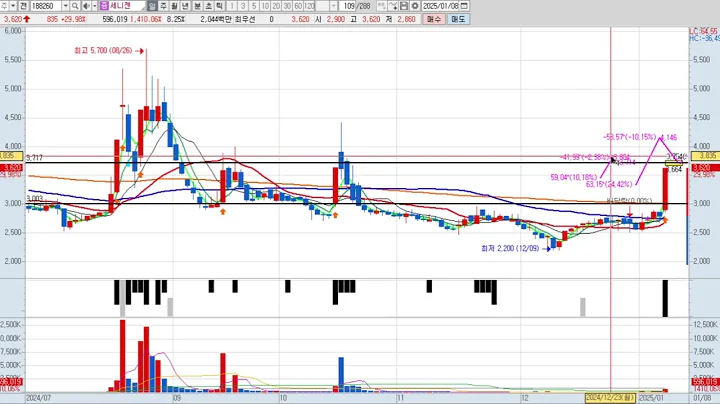Open the stock code history dropdown
The width and height of the screenshot is (720, 404).
[x=65, y=6]
